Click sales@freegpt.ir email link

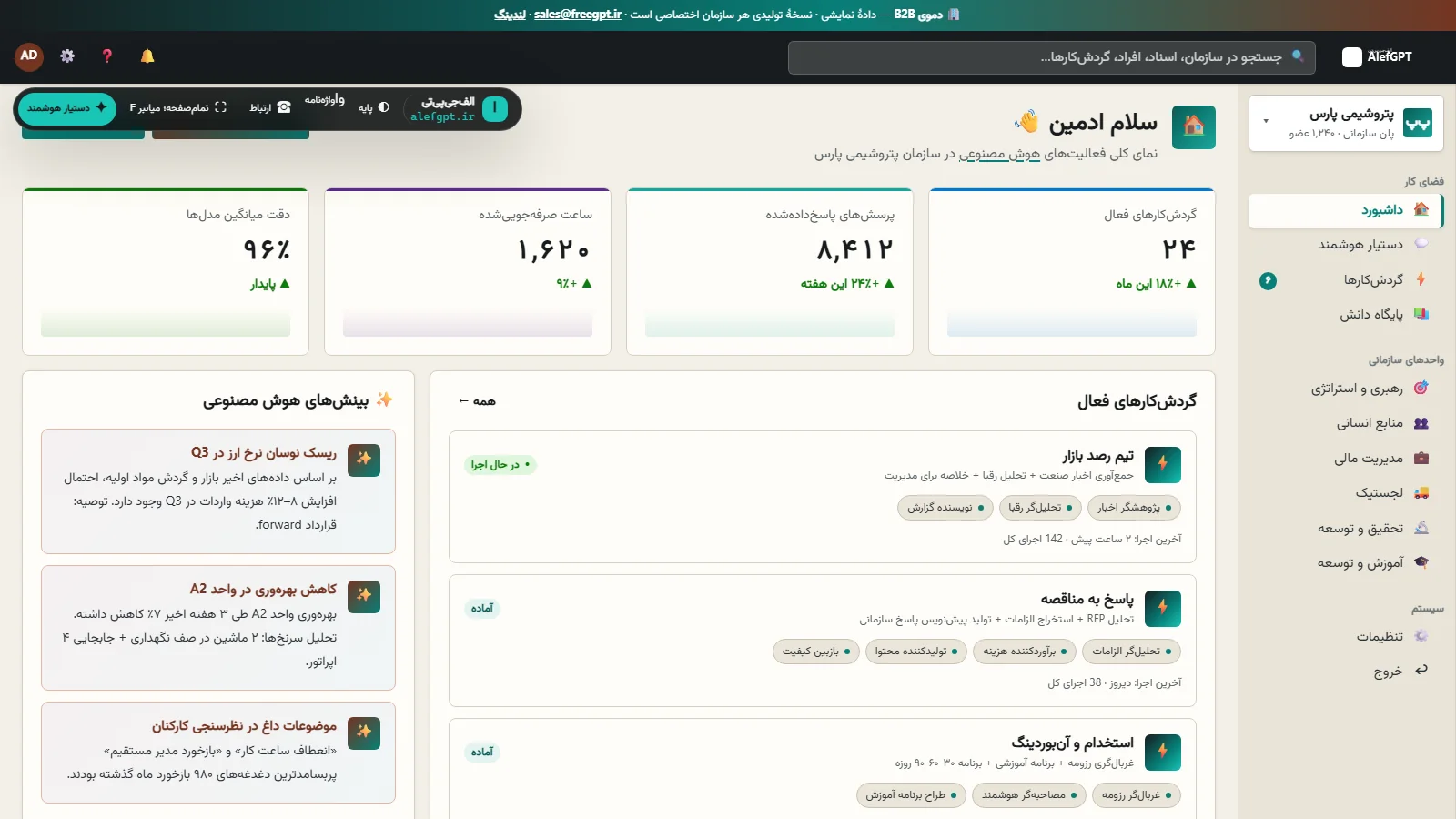pos(578,15)
